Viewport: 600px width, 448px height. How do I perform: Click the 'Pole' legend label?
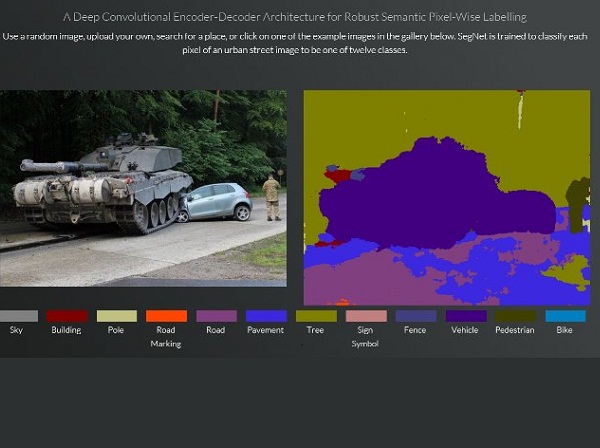(116, 330)
